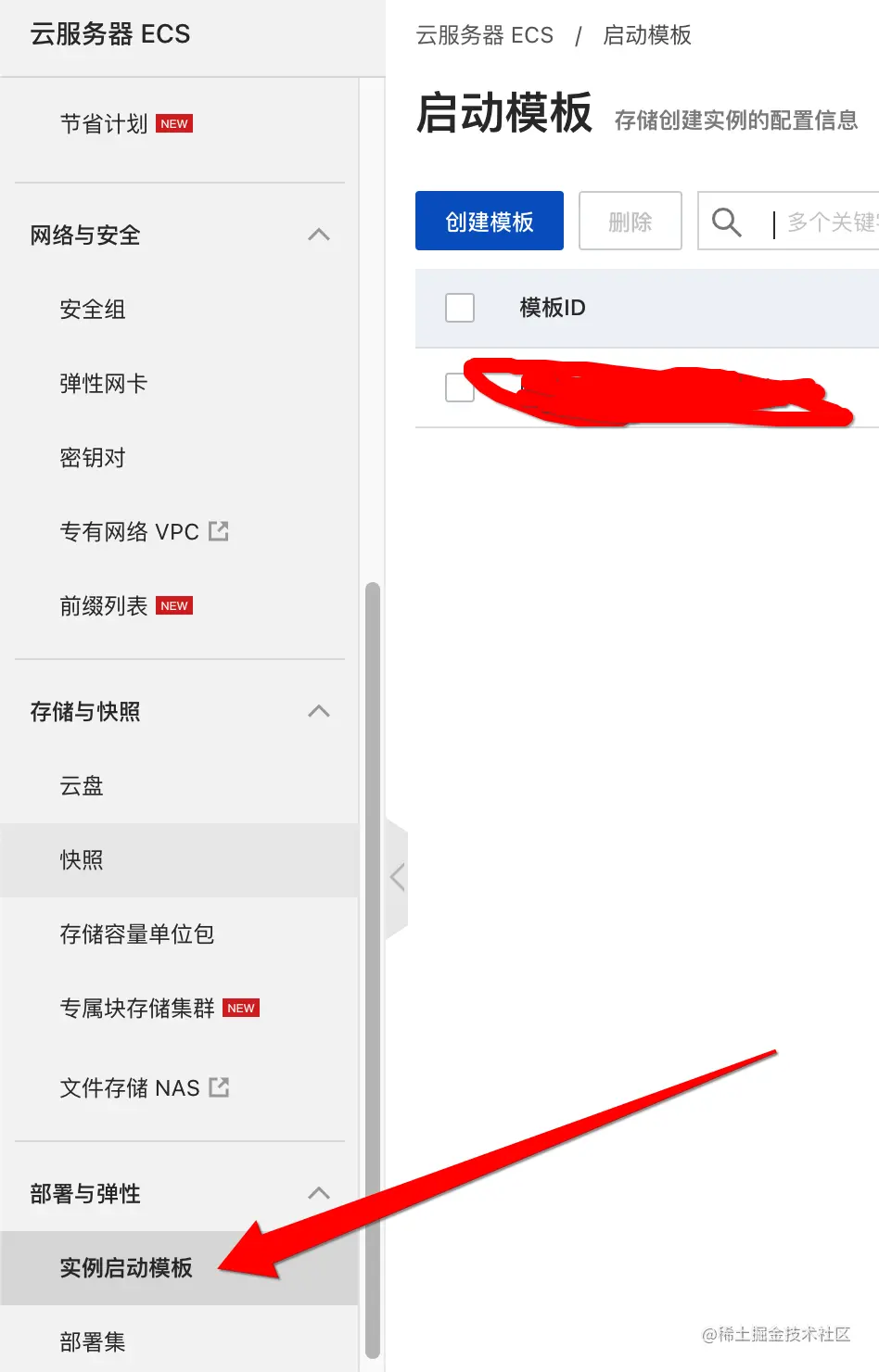Toggle the select-all checkbox beside 模板ID
Image resolution: width=879 pixels, height=1372 pixels.
pyautogui.click(x=460, y=308)
